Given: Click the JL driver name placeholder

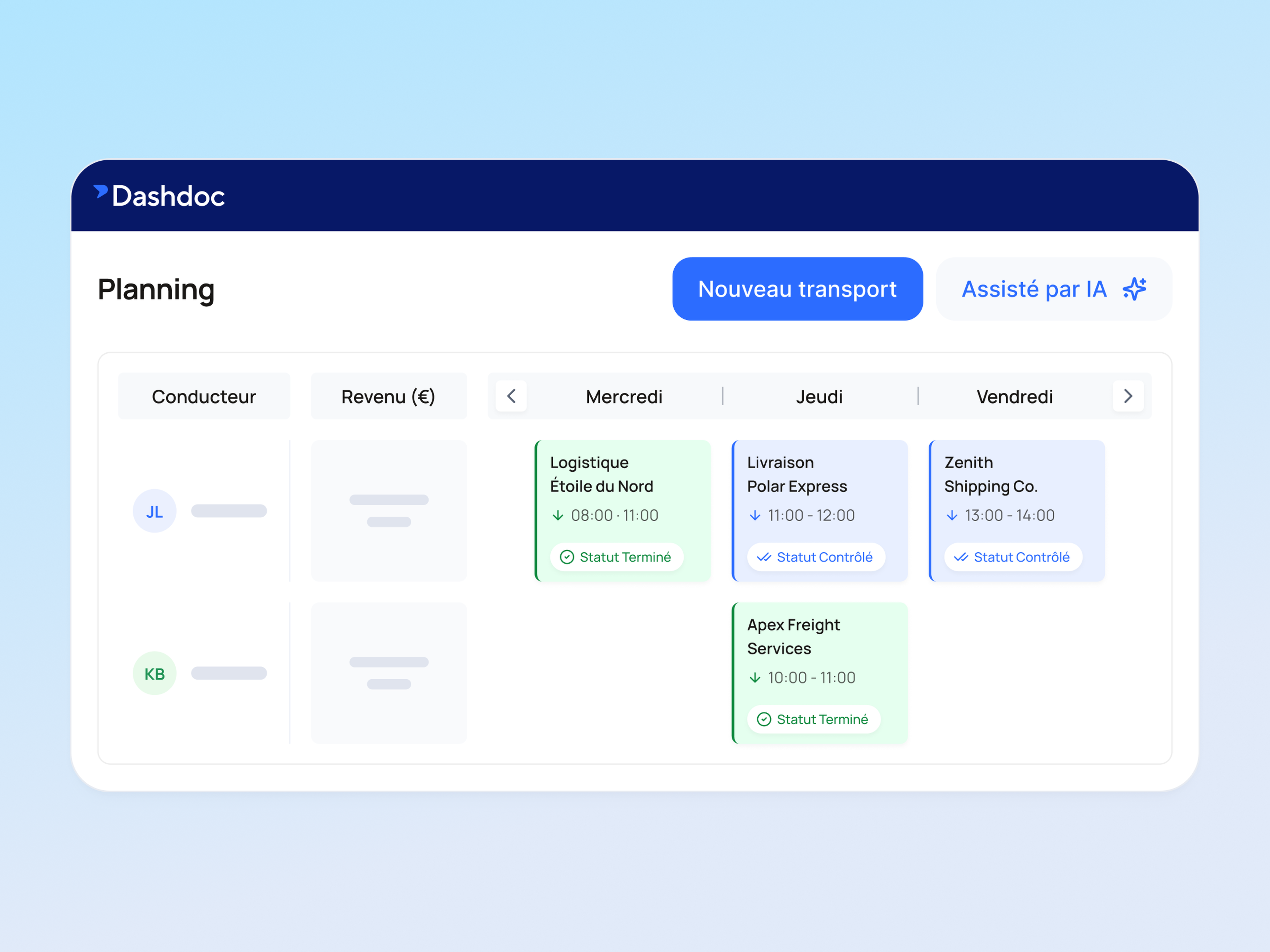Looking at the screenshot, I should tap(229, 511).
